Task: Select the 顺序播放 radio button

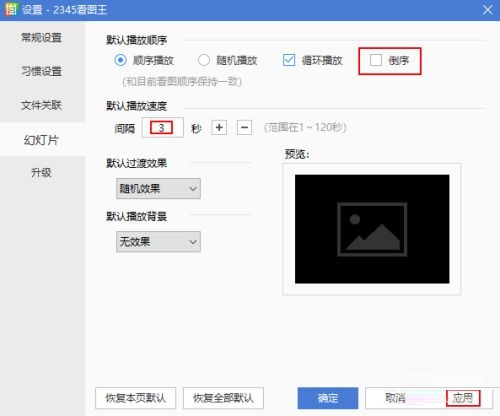Action: coord(120,60)
